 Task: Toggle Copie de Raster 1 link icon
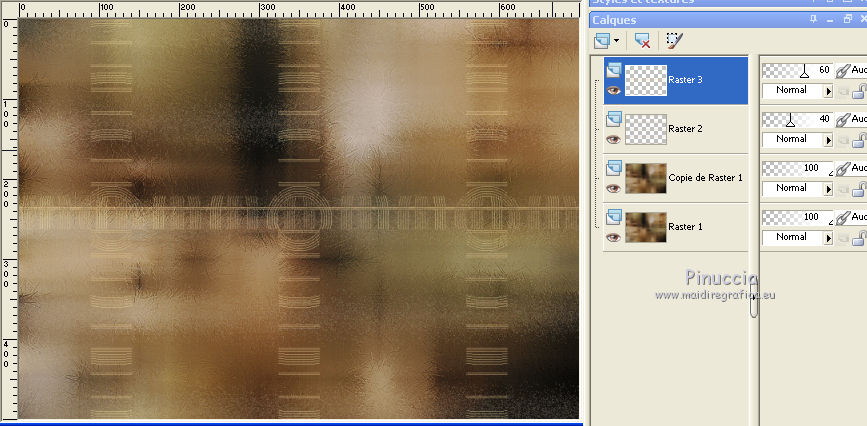(x=843, y=169)
